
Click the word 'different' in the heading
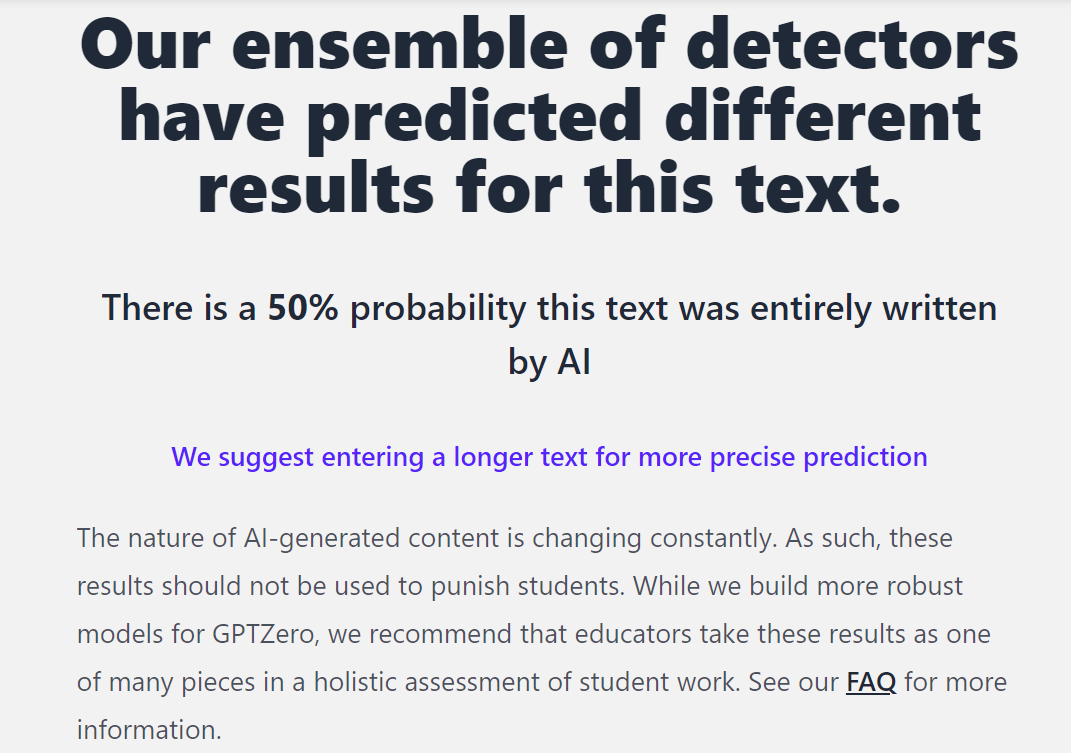pos(823,116)
